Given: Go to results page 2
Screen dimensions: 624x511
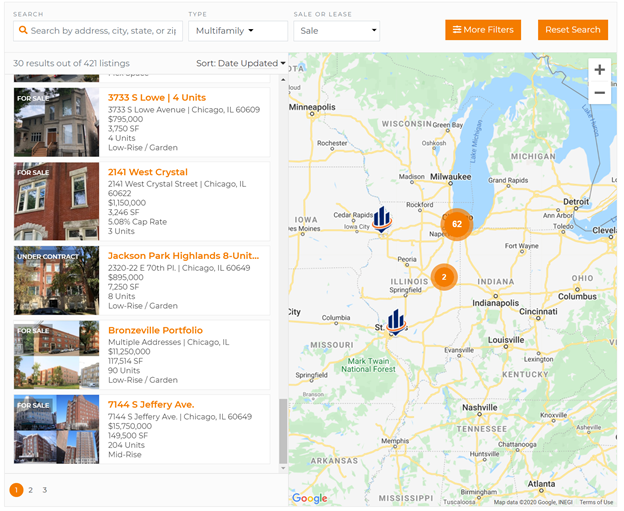Looking at the screenshot, I should pos(31,490).
